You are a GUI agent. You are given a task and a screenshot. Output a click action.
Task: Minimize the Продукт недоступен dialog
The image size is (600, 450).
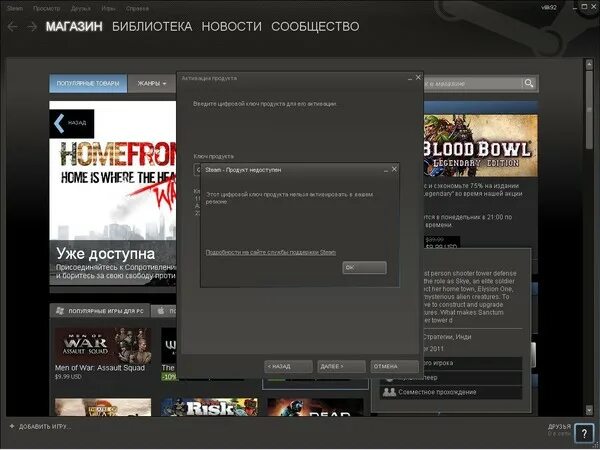coord(386,170)
